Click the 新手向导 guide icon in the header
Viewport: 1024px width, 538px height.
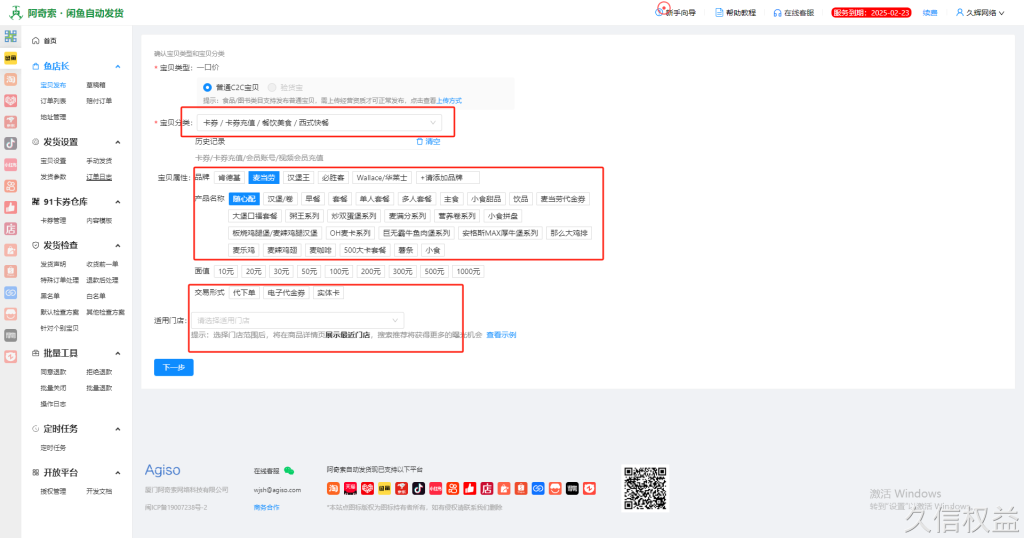click(659, 12)
